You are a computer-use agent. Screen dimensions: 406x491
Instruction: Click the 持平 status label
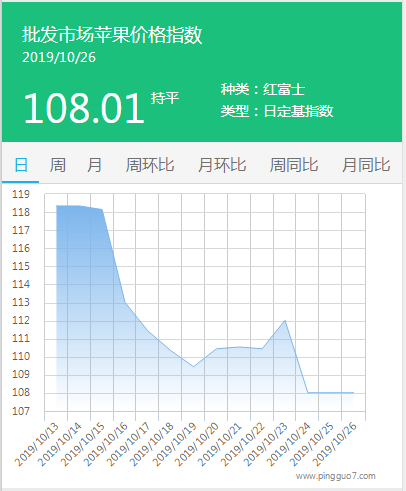click(165, 98)
